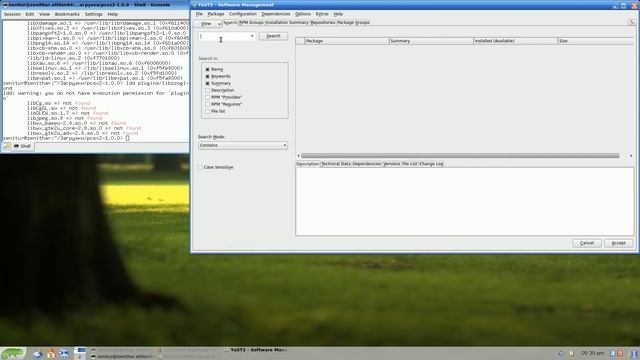Screen dimensions: 640x360
Task: Click the icon at the panel's right end
Action: 634,353
